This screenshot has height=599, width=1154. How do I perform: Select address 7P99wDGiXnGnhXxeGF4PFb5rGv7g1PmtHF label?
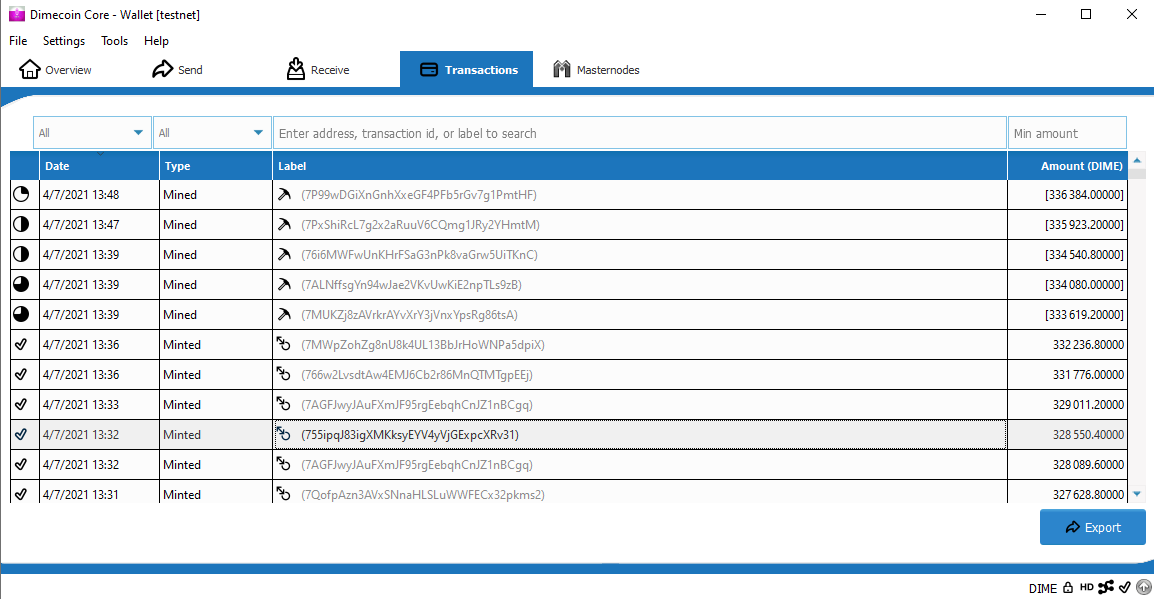[419, 195]
